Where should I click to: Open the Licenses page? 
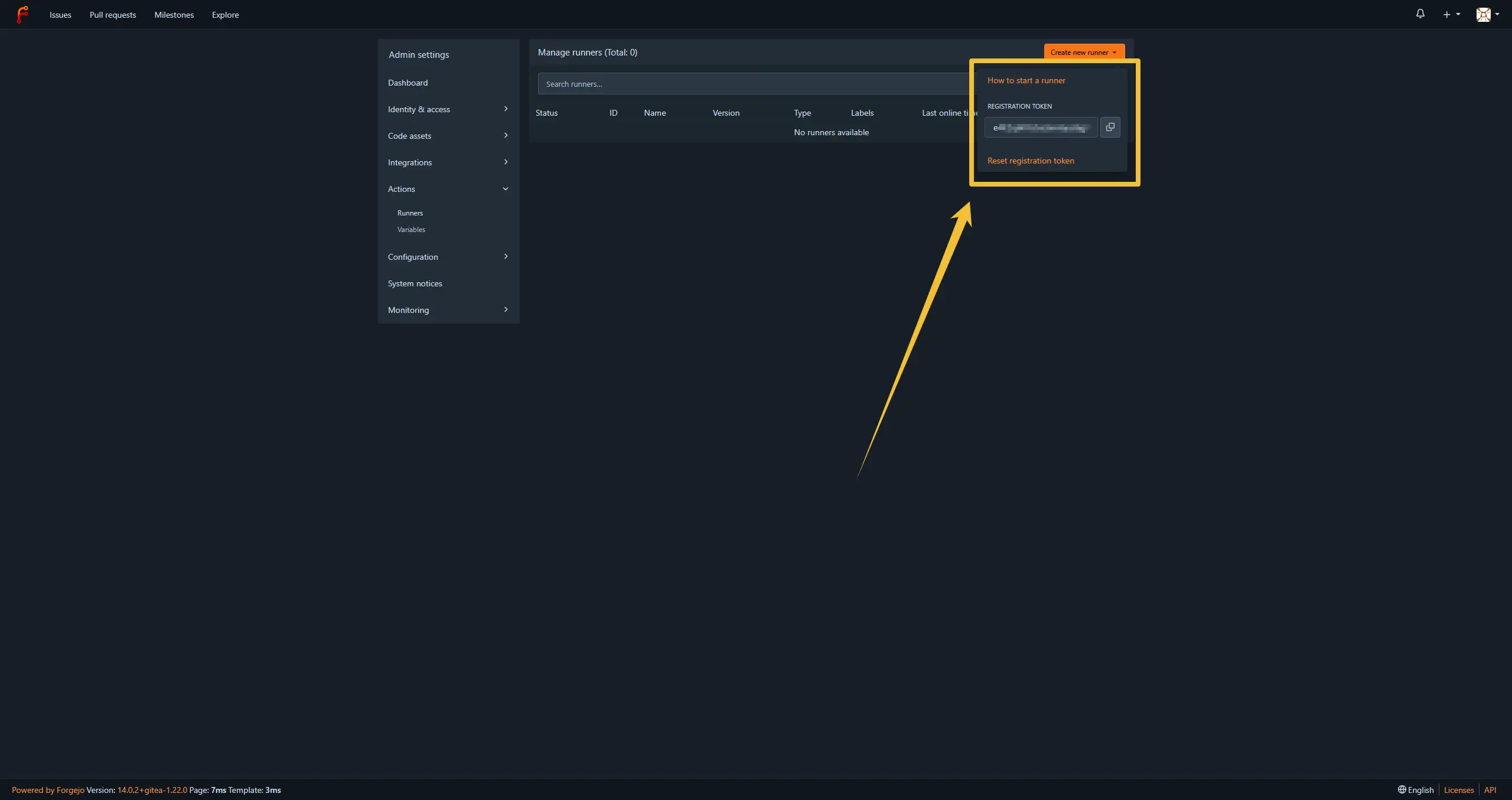tap(1459, 790)
